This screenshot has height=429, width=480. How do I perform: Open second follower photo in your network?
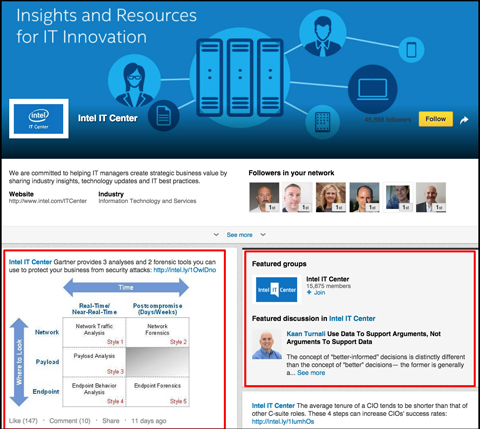click(x=297, y=197)
